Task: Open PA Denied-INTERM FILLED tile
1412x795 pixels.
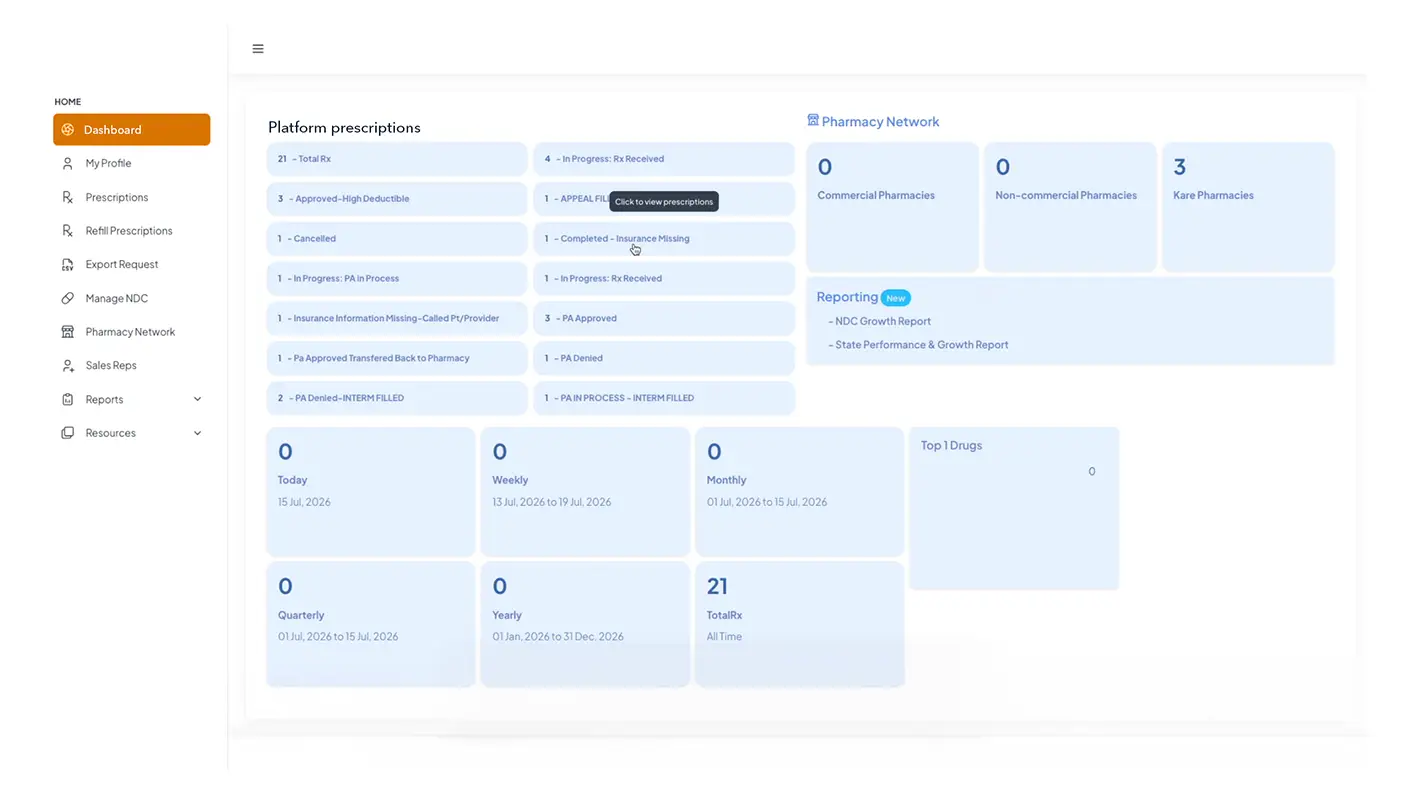Action: pyautogui.click(x=397, y=398)
